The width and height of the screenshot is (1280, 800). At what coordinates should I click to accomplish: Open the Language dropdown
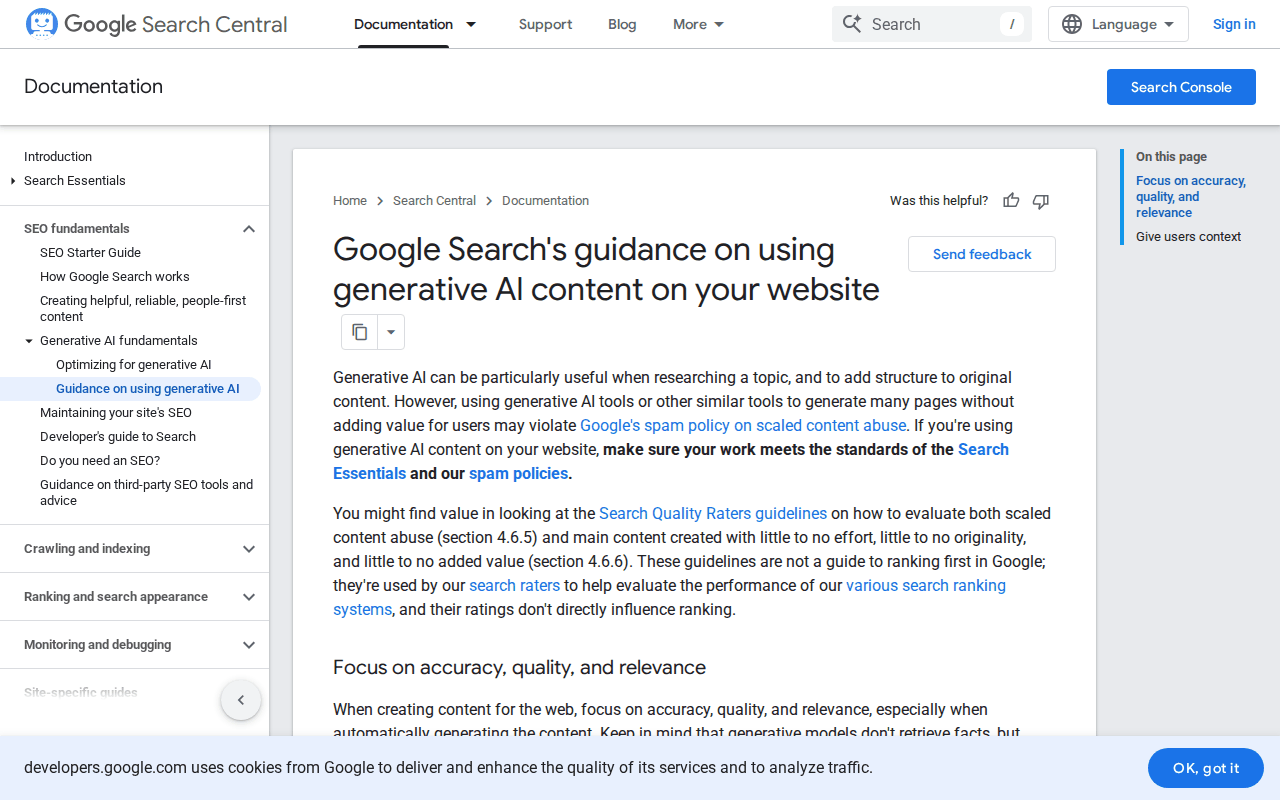tap(1118, 24)
